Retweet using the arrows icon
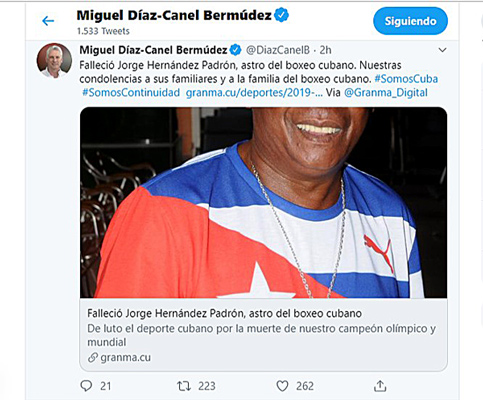483x400 pixels. [x=184, y=386]
